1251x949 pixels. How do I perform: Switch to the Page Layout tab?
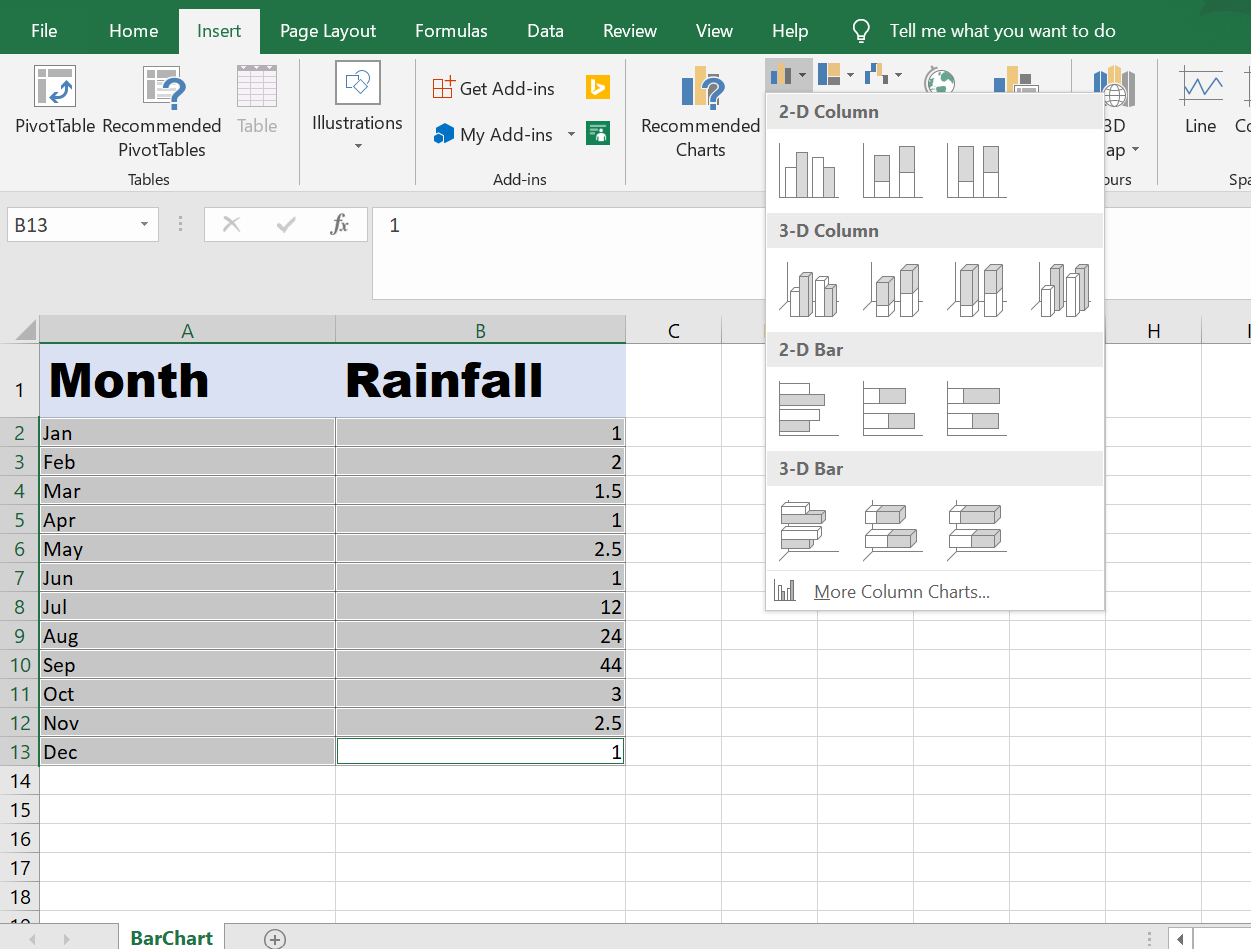pos(328,31)
